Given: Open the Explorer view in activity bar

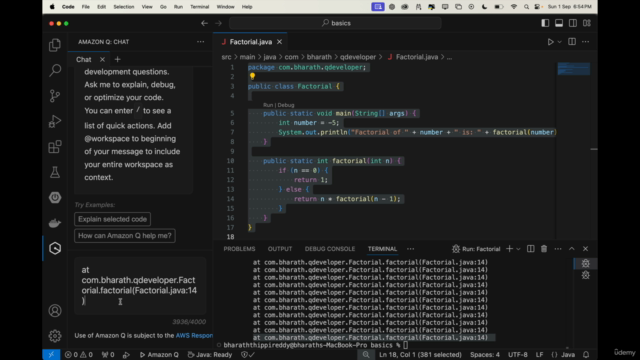Looking at the screenshot, I should 55,45.
